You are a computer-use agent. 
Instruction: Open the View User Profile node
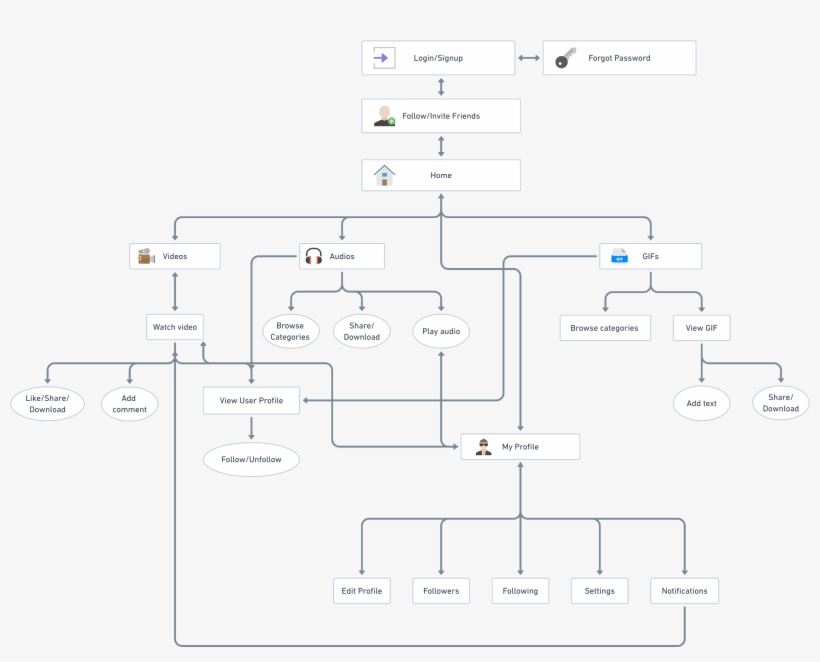251,400
